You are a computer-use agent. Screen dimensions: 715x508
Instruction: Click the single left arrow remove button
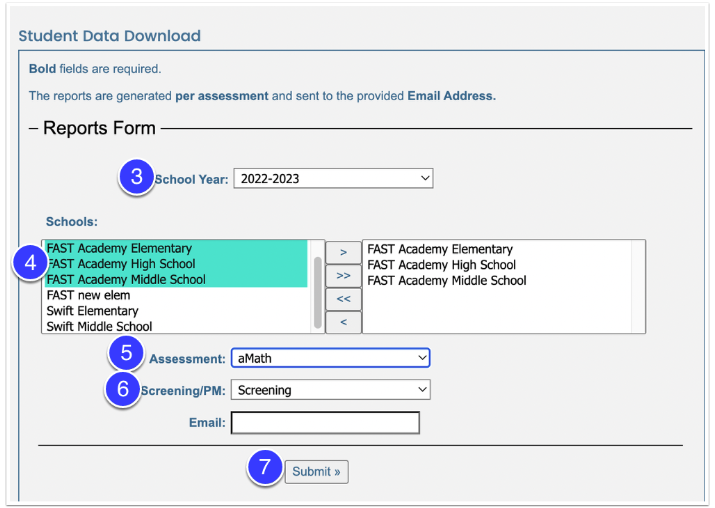(343, 321)
